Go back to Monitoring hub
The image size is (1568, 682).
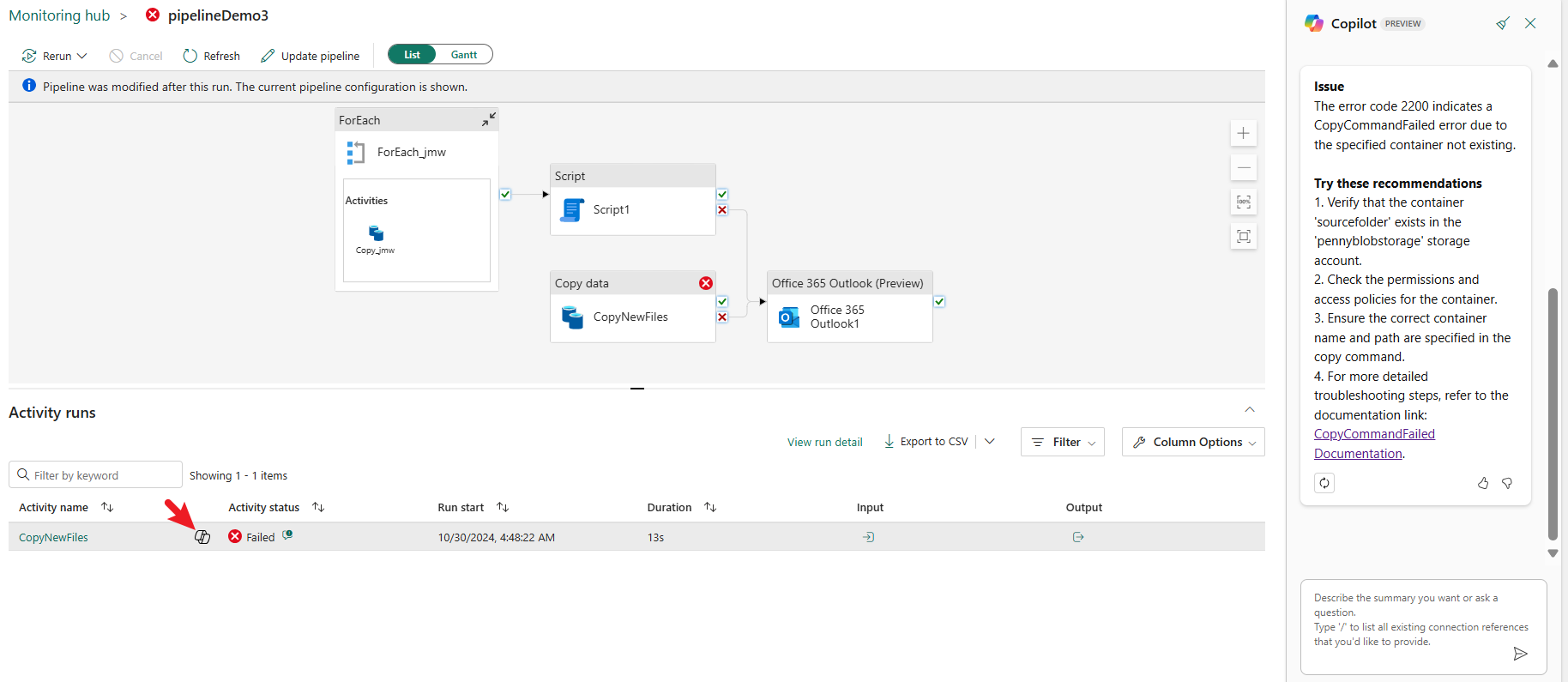pyautogui.click(x=59, y=15)
